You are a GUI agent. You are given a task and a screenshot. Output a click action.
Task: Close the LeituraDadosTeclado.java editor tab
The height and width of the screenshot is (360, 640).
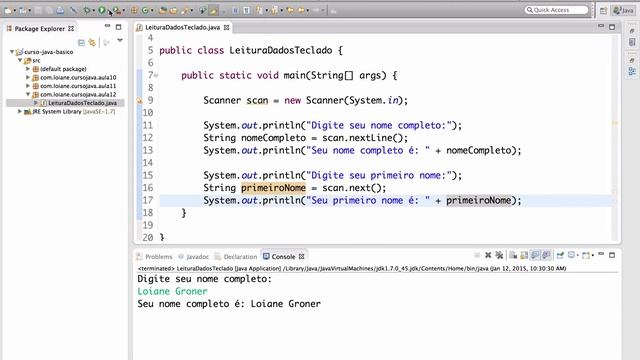pos(226,27)
